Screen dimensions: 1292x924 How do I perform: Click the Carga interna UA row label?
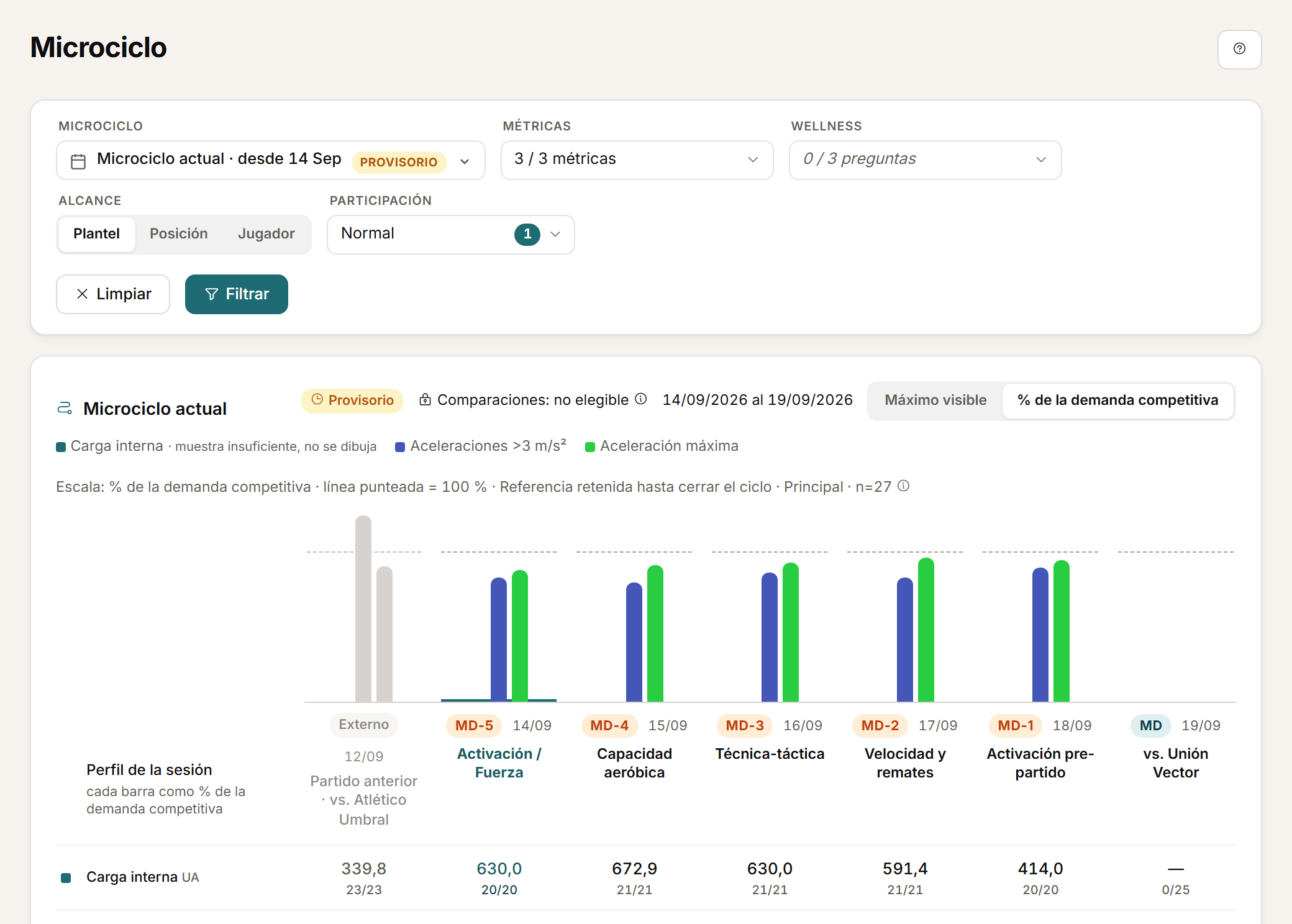pyautogui.click(x=142, y=877)
